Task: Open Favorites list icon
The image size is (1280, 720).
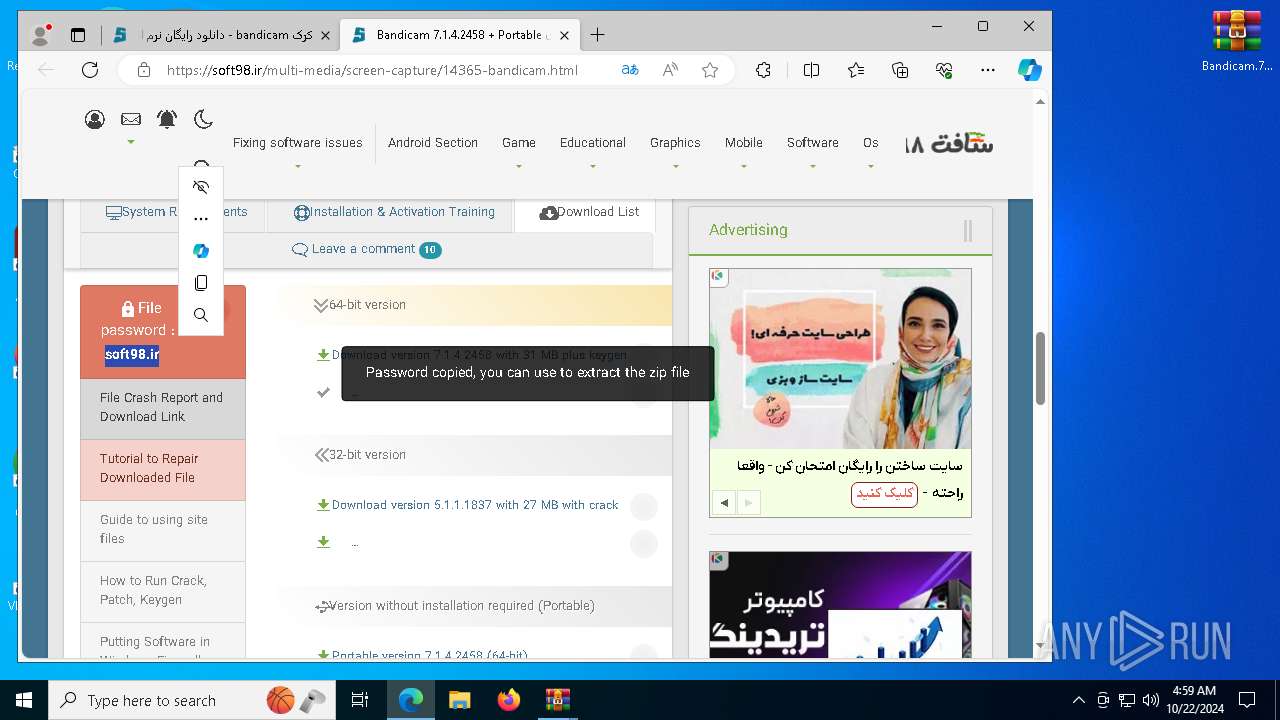Action: pos(856,70)
